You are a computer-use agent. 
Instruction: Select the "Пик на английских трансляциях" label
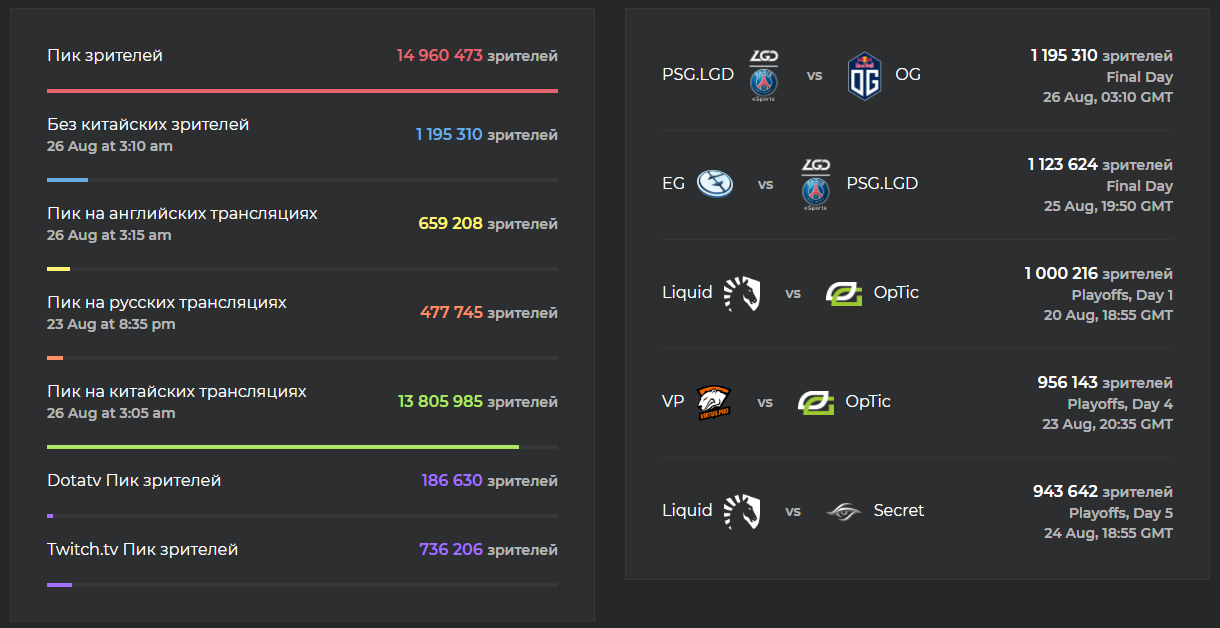click(182, 214)
